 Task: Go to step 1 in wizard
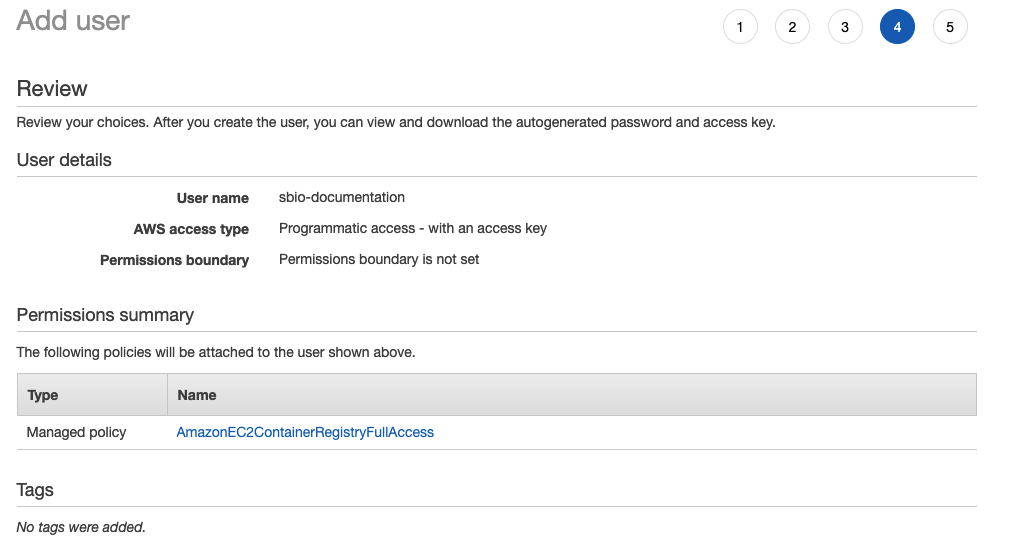[740, 27]
